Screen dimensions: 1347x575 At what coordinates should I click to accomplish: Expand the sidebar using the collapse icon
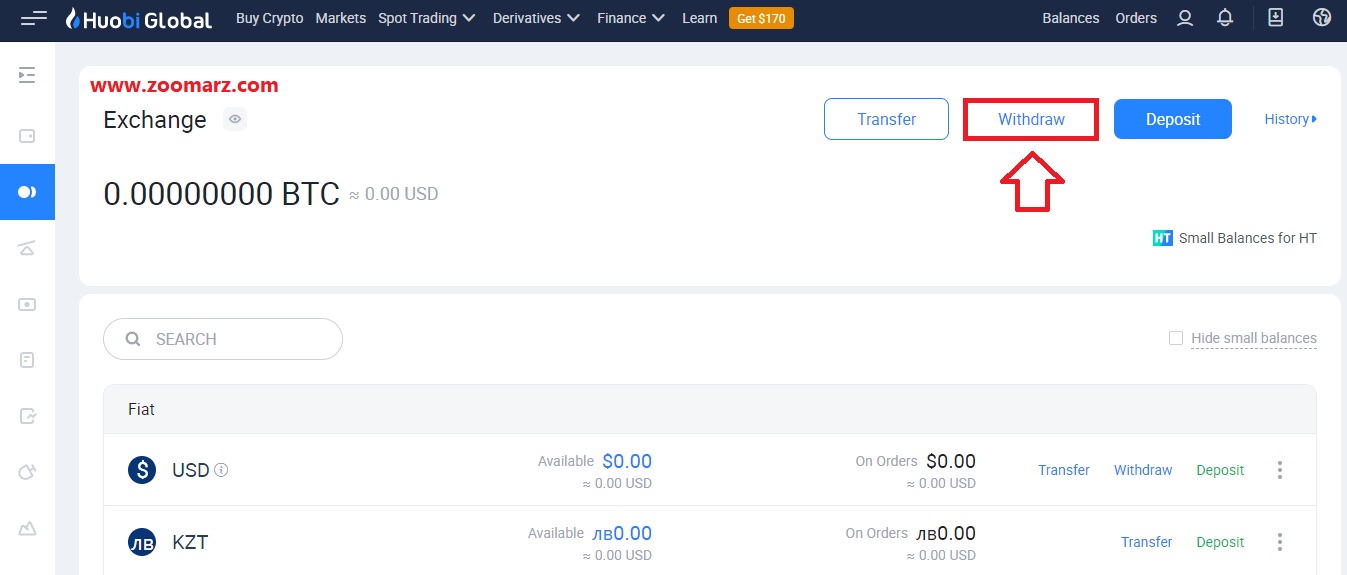pyautogui.click(x=27, y=75)
